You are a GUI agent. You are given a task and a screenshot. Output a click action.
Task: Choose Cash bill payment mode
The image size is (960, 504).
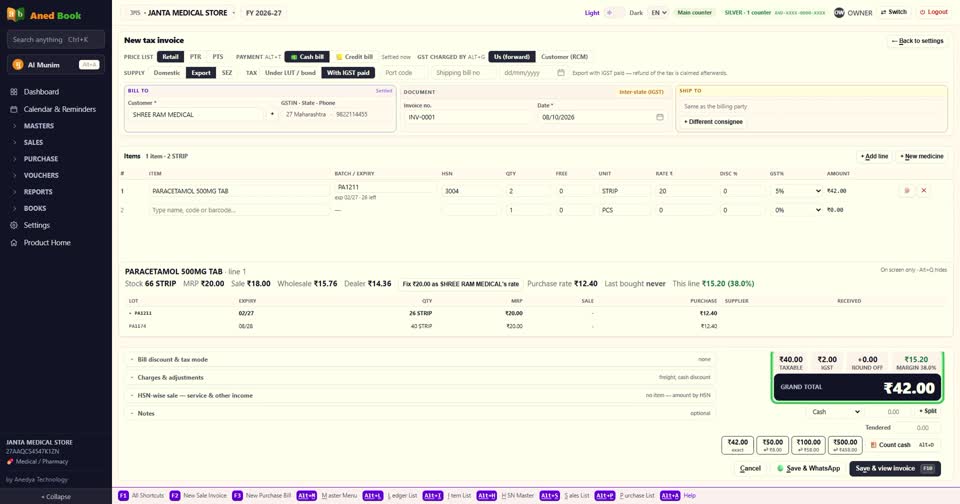[x=307, y=57]
